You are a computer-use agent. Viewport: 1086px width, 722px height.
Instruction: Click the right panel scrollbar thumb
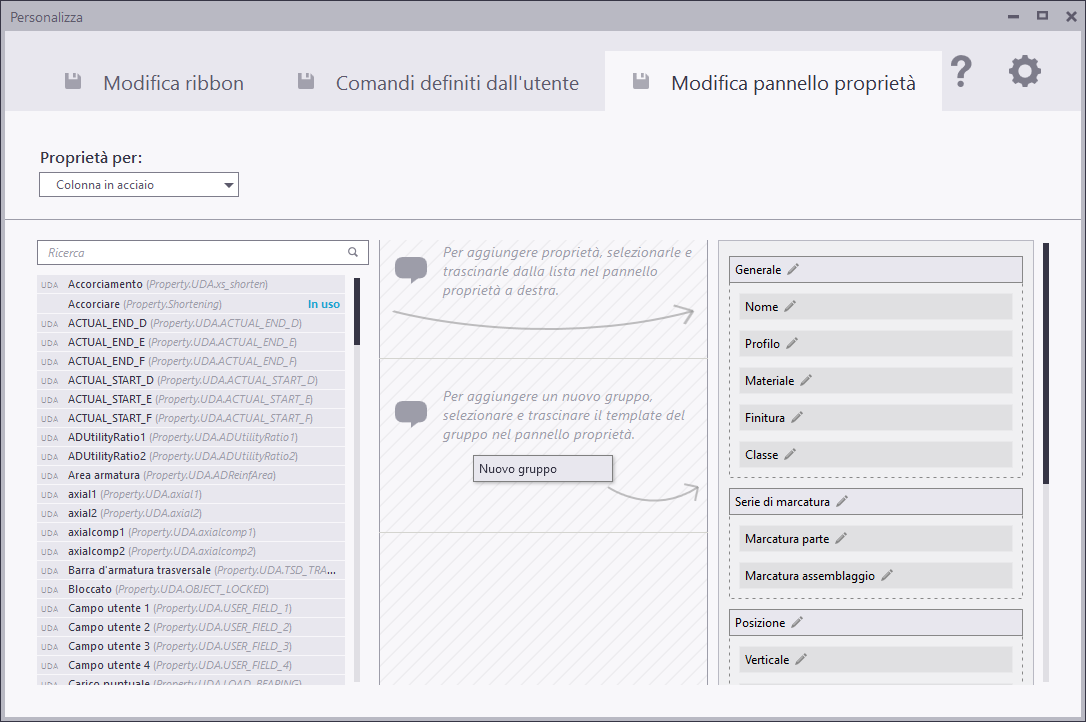[1046, 363]
